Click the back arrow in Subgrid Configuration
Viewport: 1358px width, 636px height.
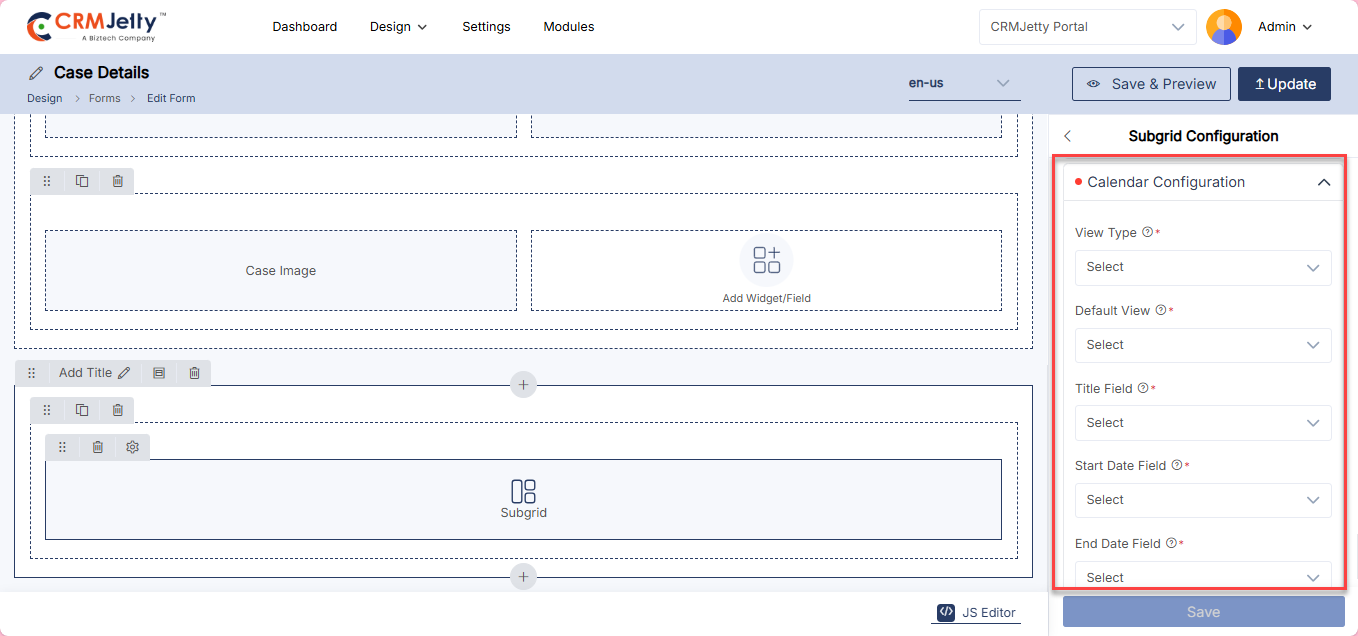pos(1067,136)
